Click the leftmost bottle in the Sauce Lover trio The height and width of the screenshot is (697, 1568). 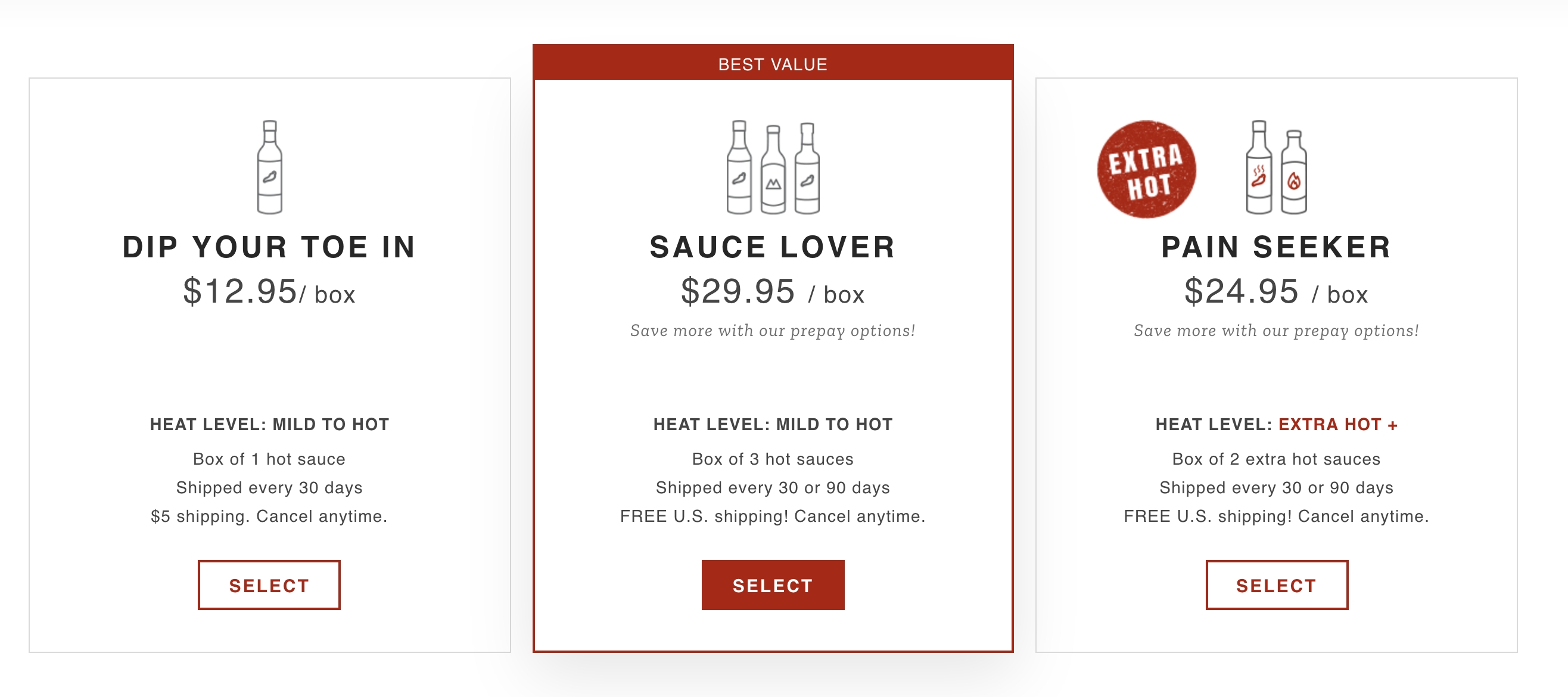pyautogui.click(x=739, y=167)
